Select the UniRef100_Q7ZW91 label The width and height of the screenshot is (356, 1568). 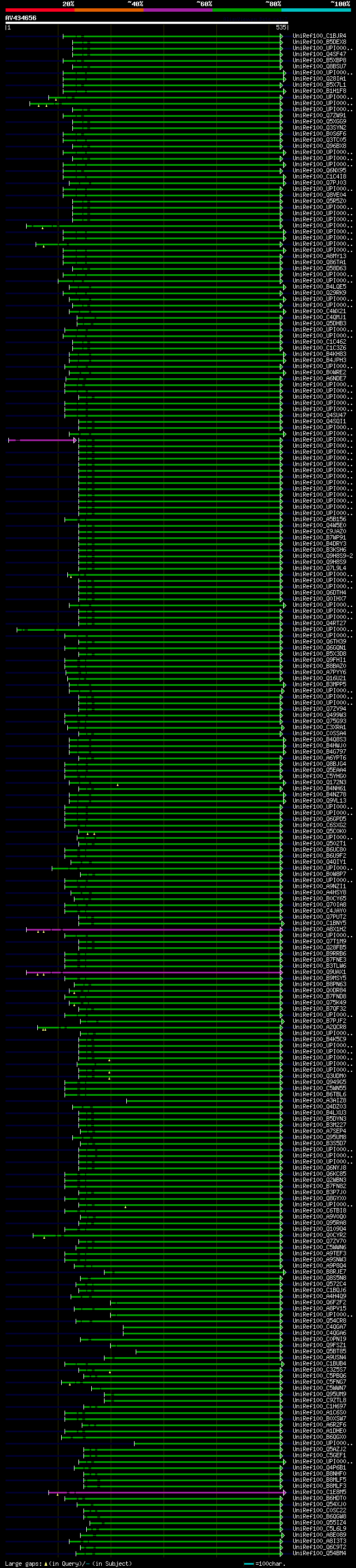pos(319,116)
